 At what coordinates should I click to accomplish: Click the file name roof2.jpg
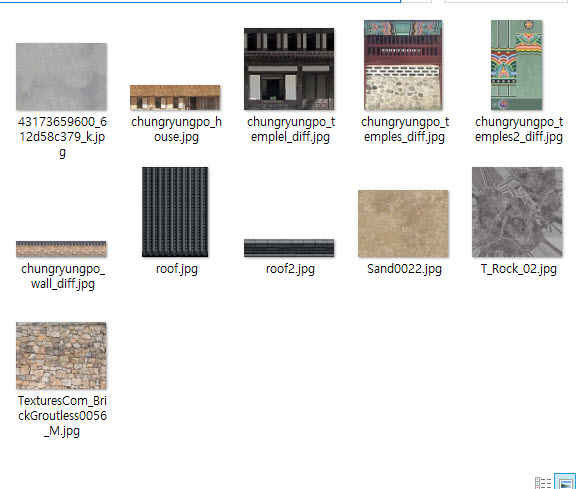(x=290, y=269)
